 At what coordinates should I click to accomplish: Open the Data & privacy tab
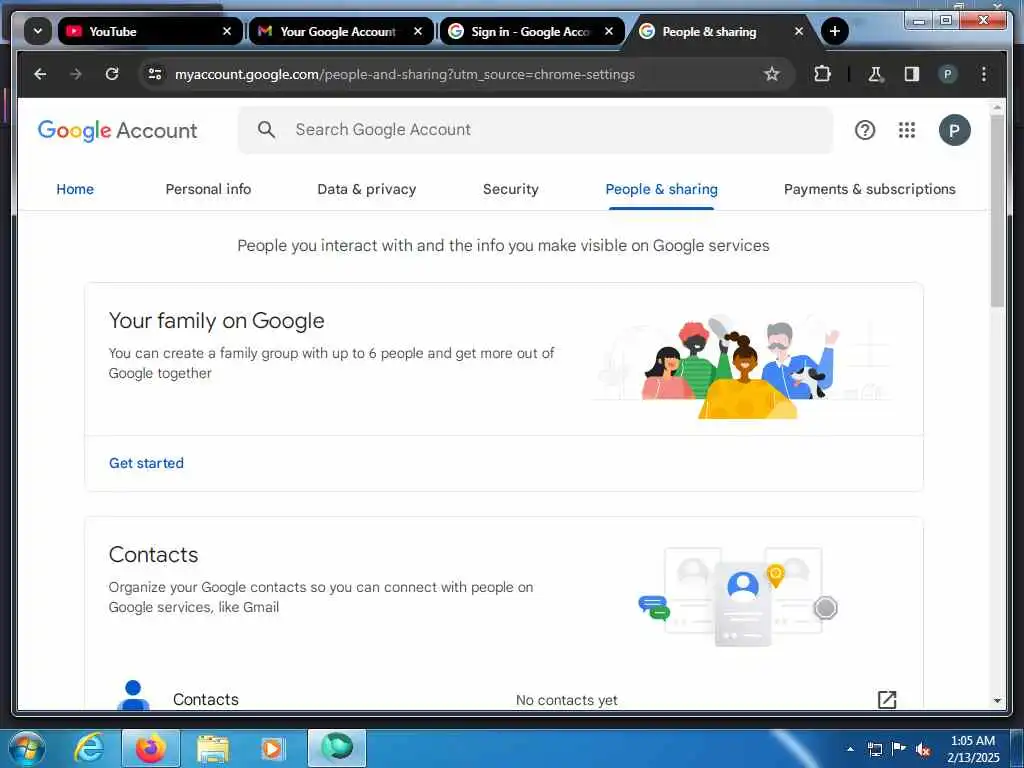pyautogui.click(x=366, y=189)
